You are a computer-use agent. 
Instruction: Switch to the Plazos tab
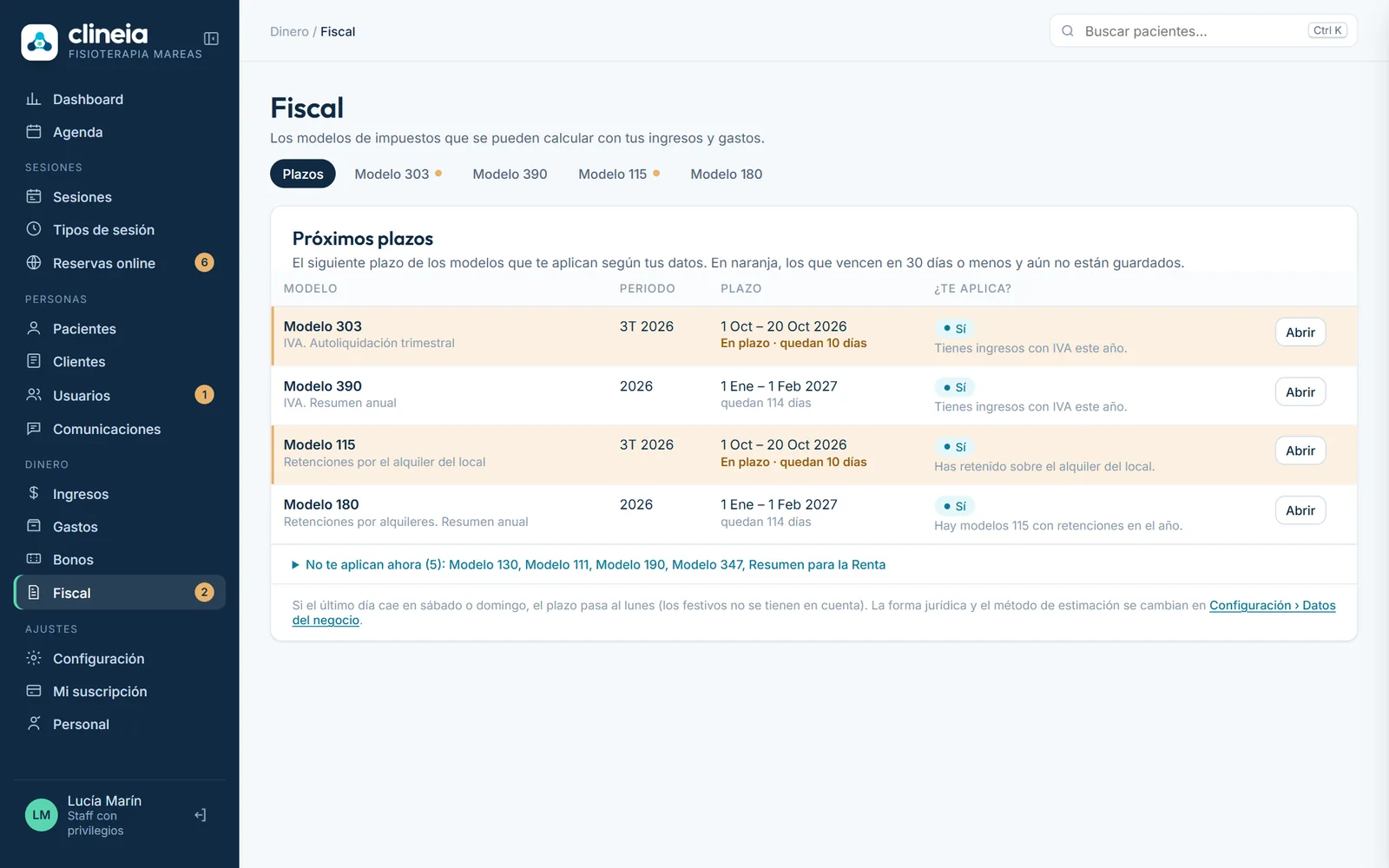(x=303, y=174)
